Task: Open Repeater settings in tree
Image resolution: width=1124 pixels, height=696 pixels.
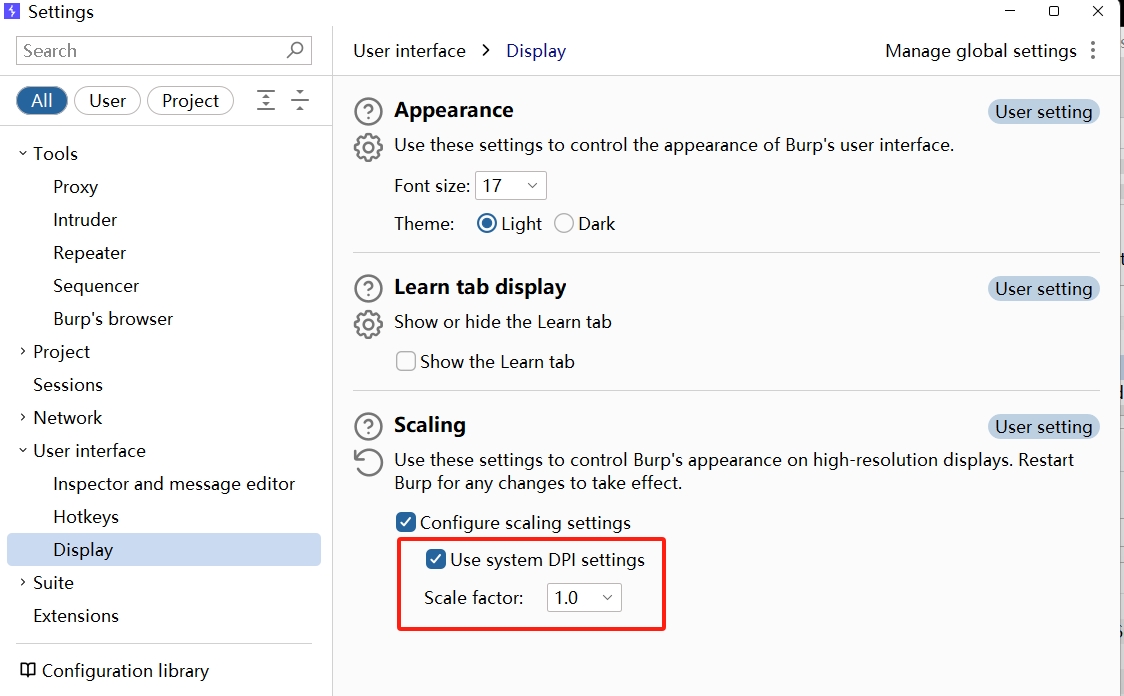Action: pos(90,253)
